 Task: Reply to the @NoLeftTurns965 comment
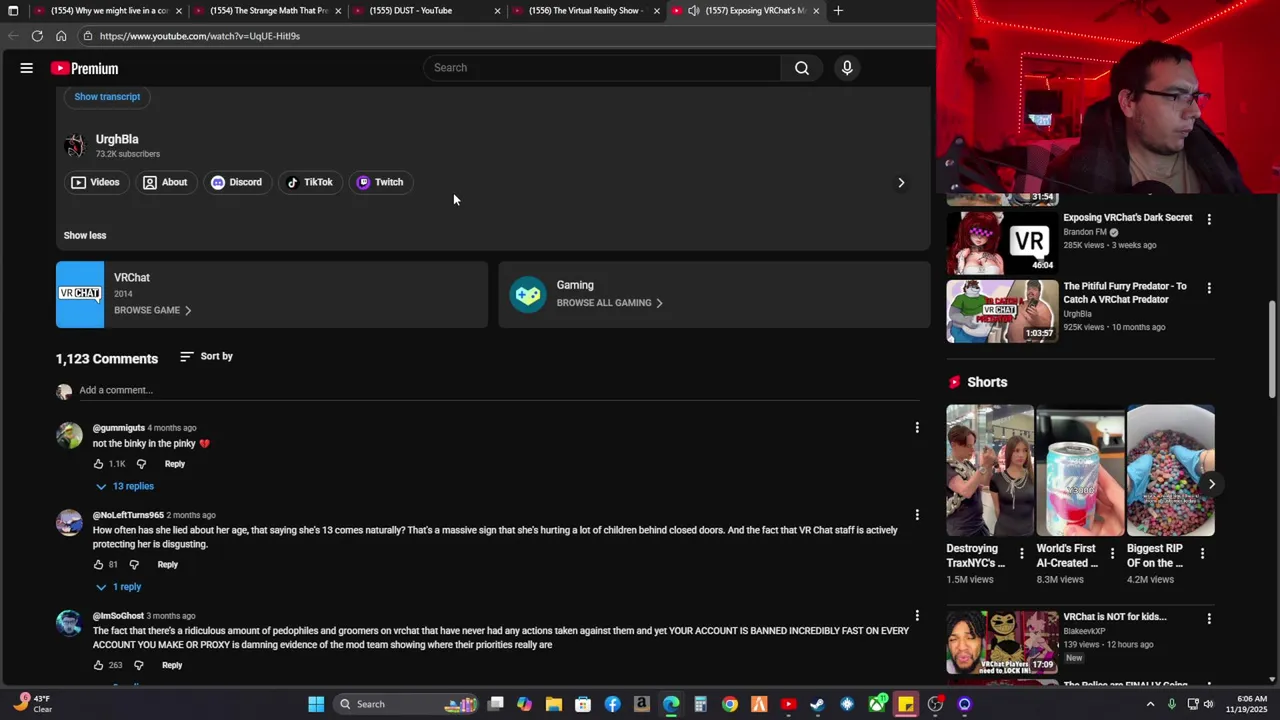coord(168,565)
